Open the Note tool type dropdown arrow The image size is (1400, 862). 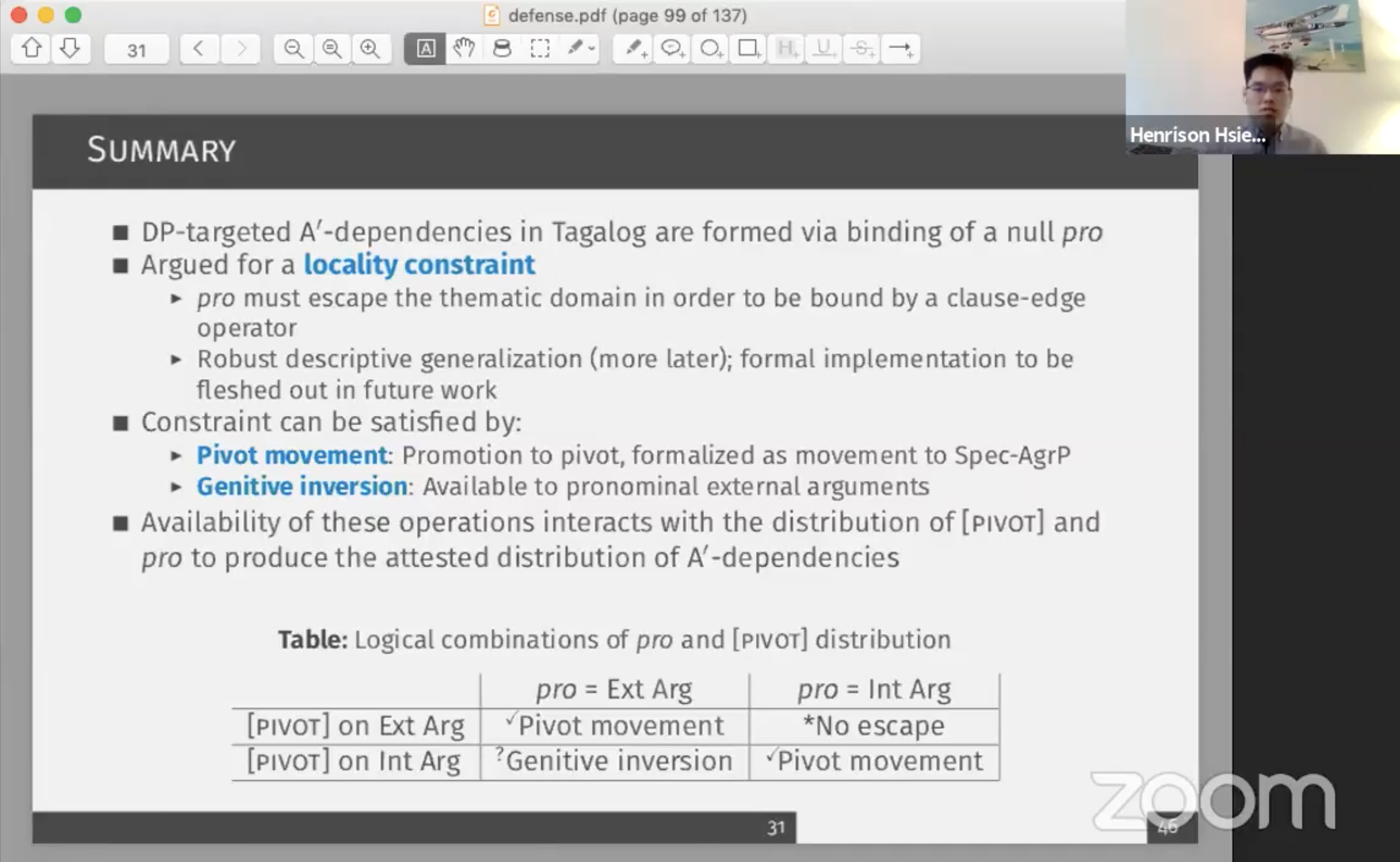click(592, 49)
